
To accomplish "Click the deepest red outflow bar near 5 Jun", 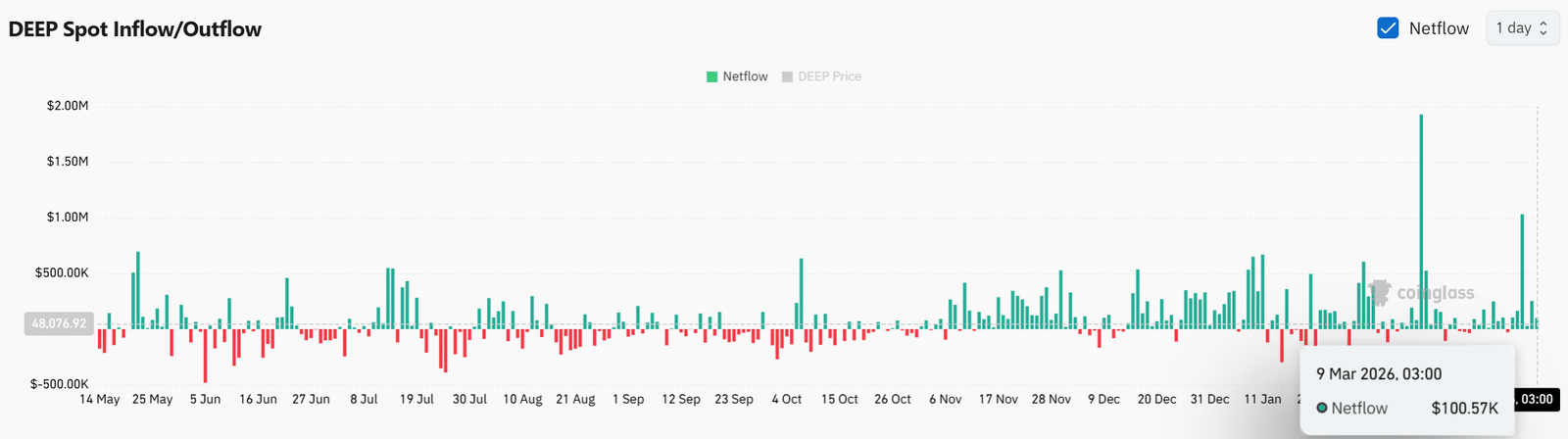I will tap(205, 355).
